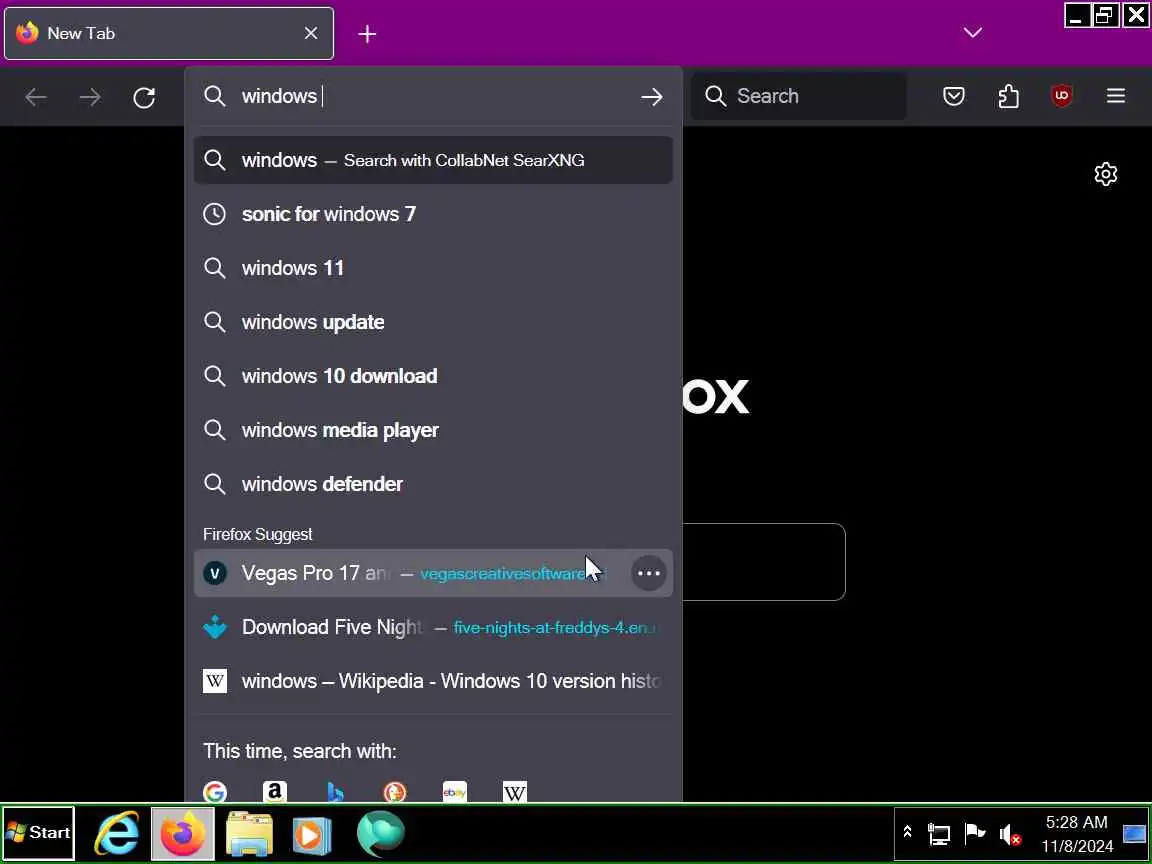
Task: Open the three-dot menu for Vegas Pro result
Action: tap(649, 573)
